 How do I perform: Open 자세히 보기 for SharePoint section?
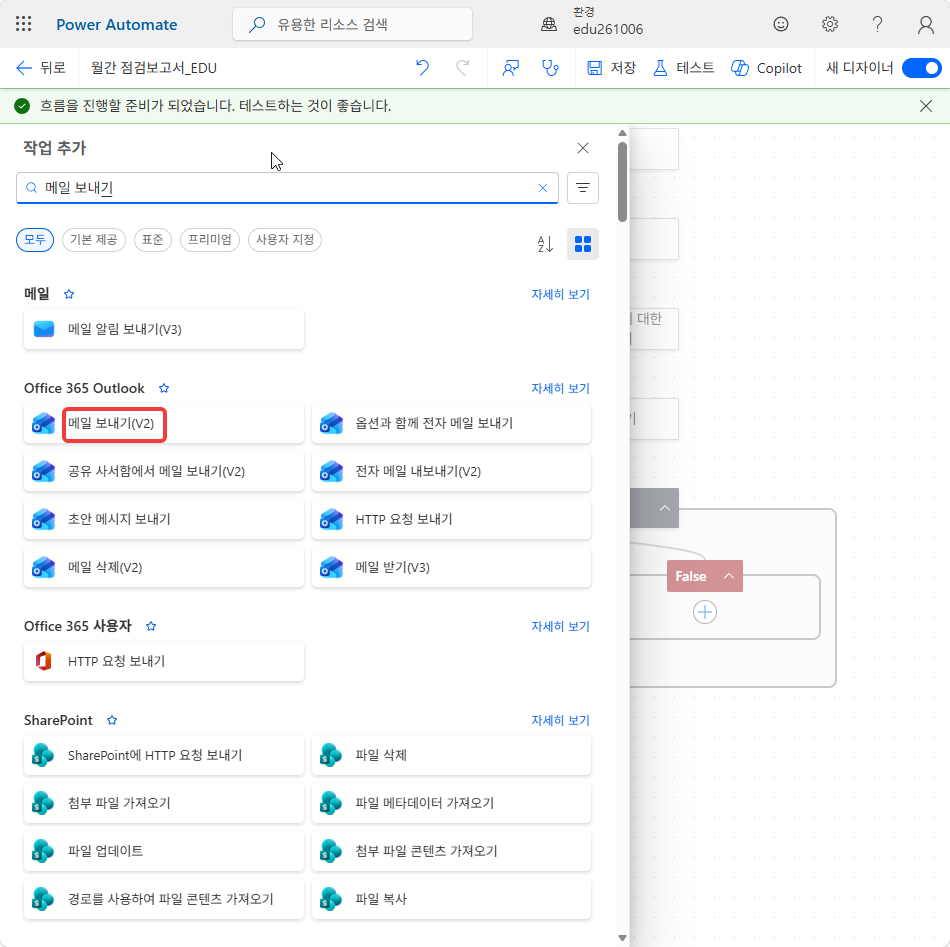(x=560, y=720)
